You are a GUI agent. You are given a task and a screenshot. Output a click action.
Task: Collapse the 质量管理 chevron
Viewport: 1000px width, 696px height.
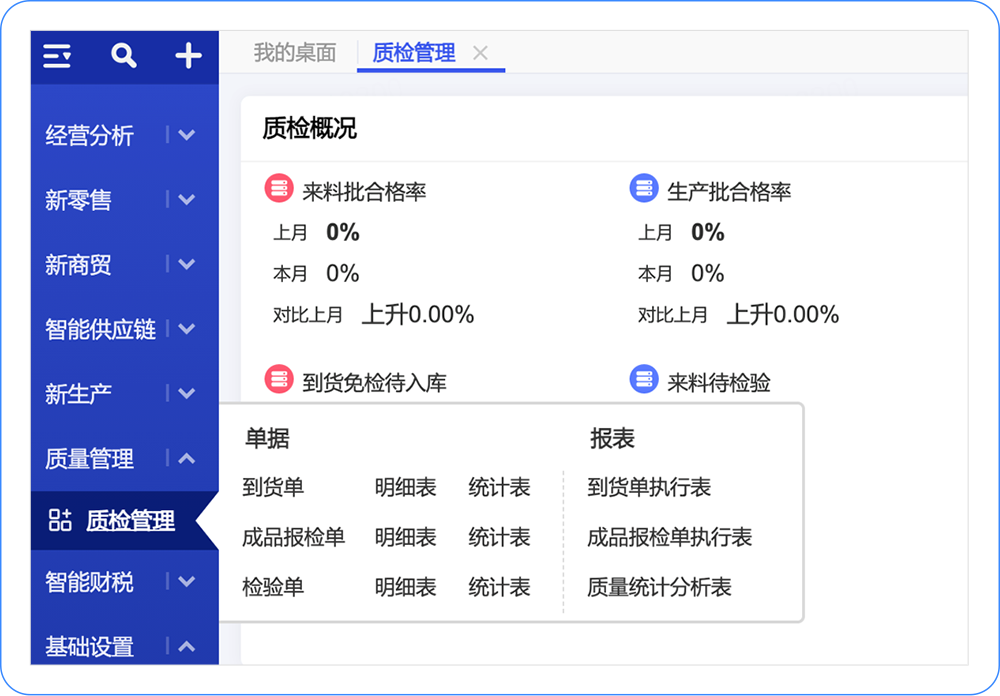tap(186, 458)
